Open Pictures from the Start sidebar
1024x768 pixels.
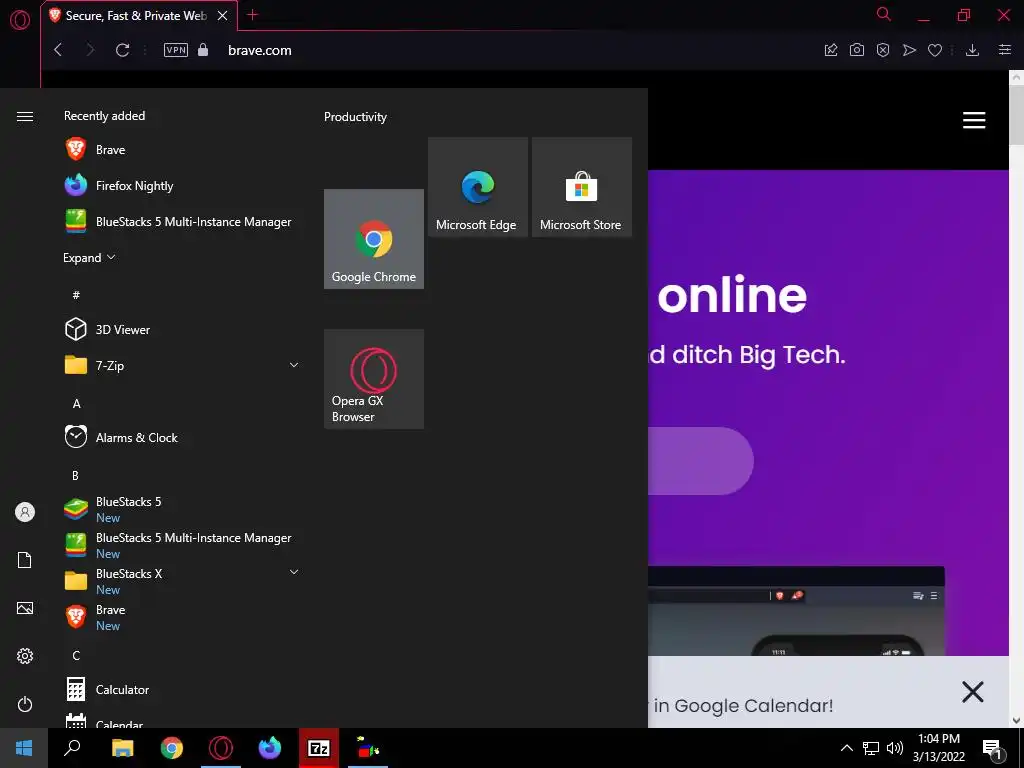[25, 608]
